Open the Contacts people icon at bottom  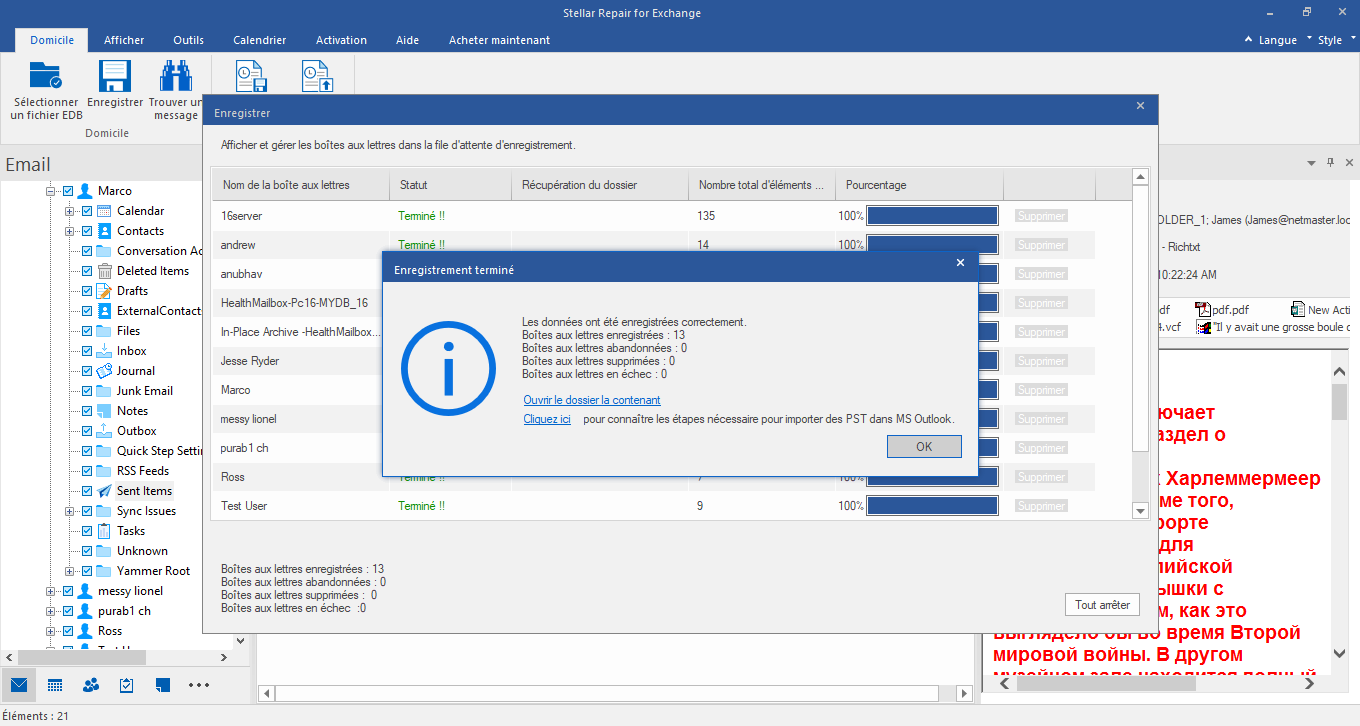click(x=91, y=685)
